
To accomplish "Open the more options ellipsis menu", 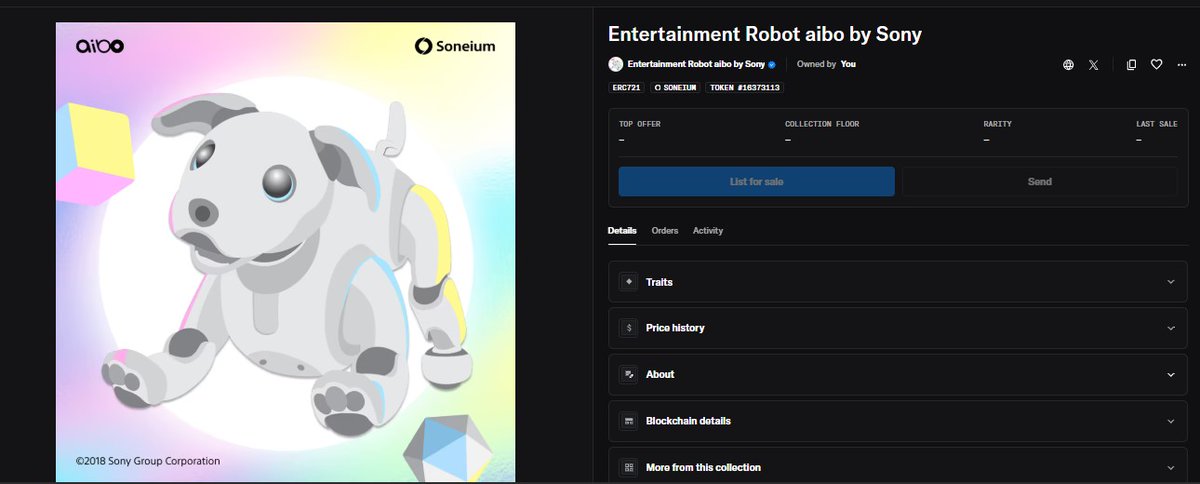I will click(x=1181, y=64).
